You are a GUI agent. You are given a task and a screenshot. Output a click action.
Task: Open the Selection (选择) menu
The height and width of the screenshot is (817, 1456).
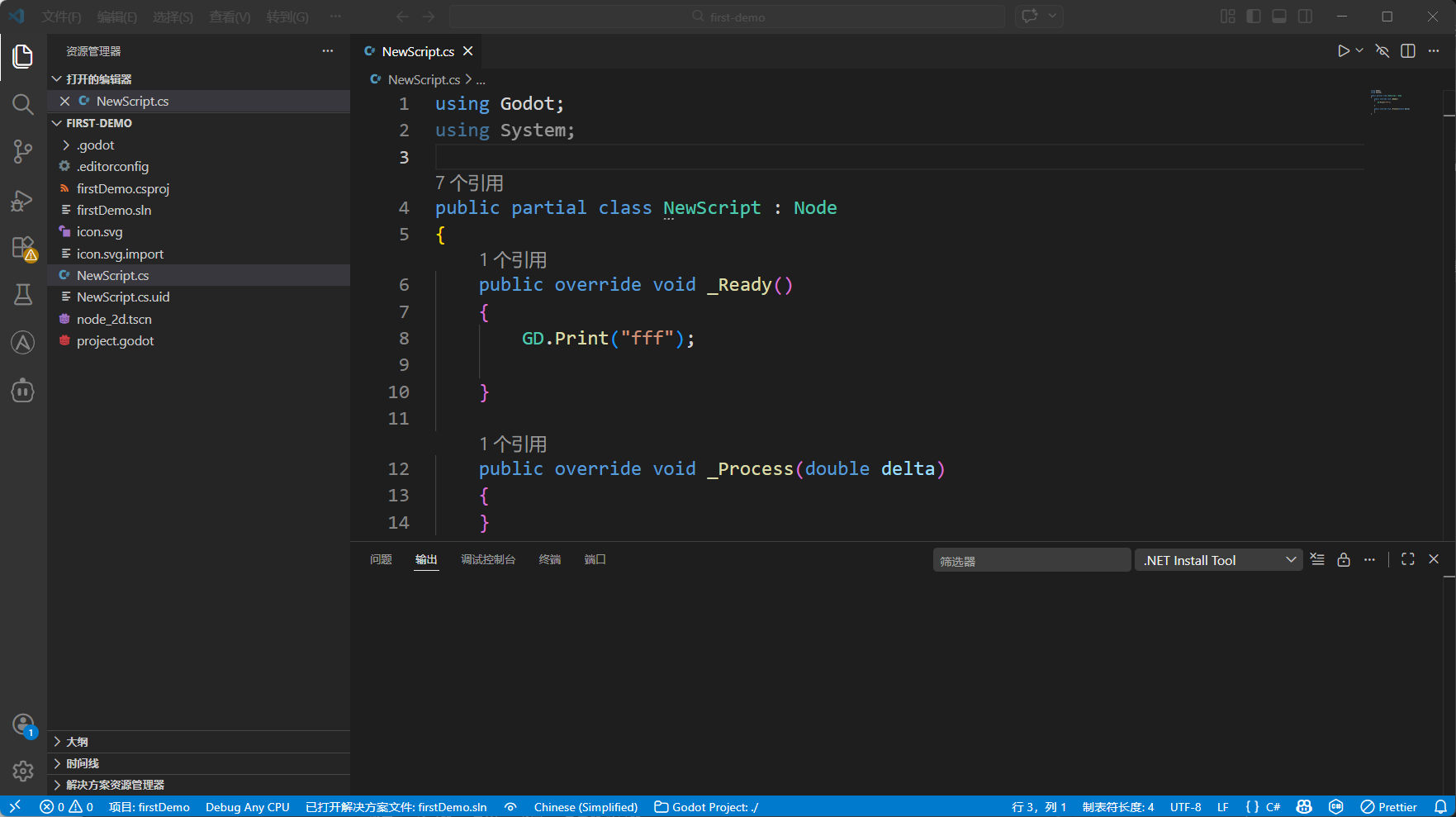[x=173, y=17]
